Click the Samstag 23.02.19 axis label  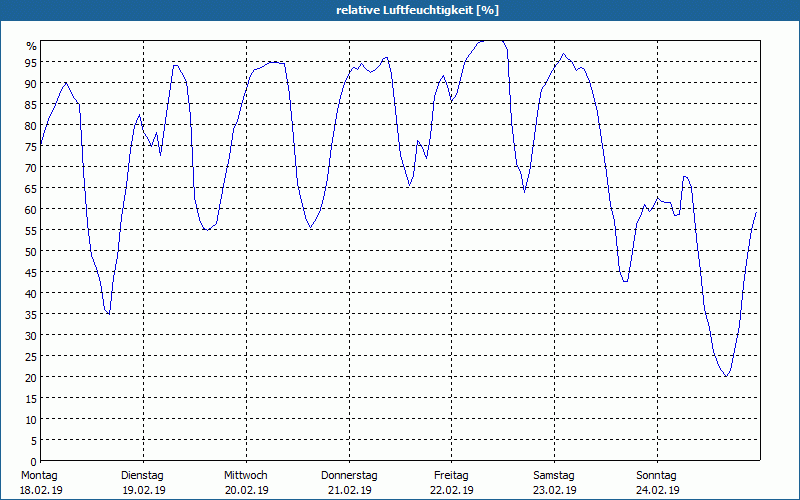tap(555, 483)
